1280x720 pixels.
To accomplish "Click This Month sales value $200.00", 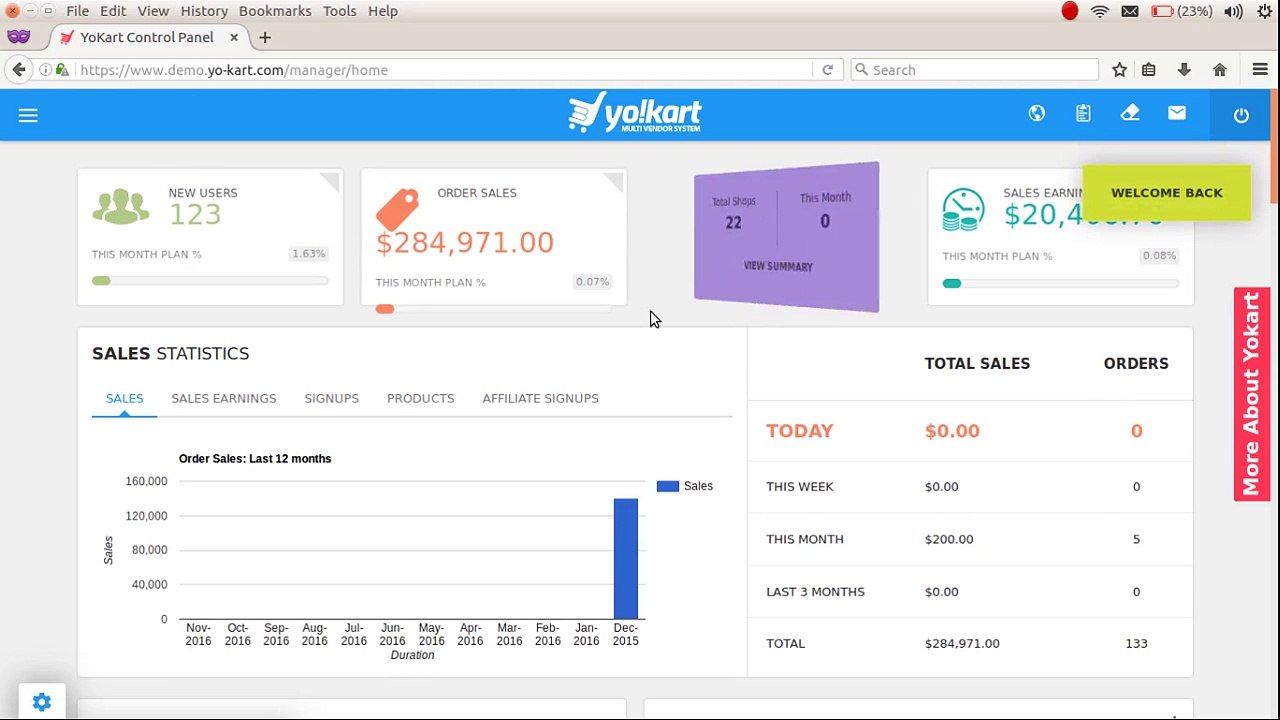I will [x=949, y=539].
